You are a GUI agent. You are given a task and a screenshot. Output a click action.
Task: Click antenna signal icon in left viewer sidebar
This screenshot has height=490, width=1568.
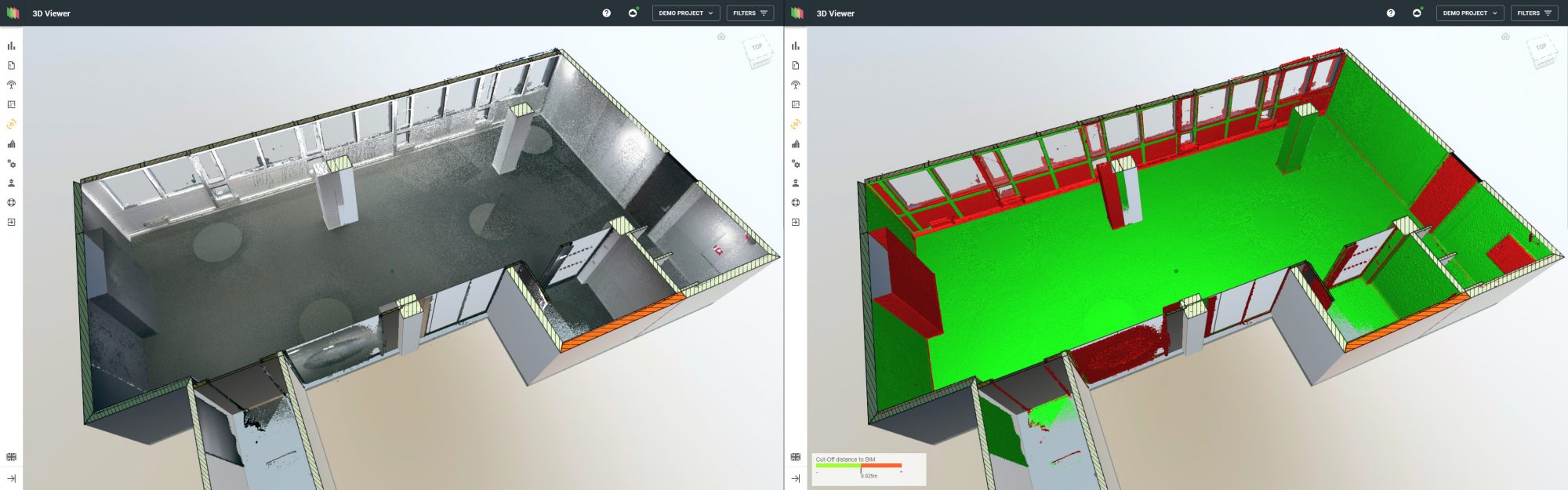click(x=11, y=85)
